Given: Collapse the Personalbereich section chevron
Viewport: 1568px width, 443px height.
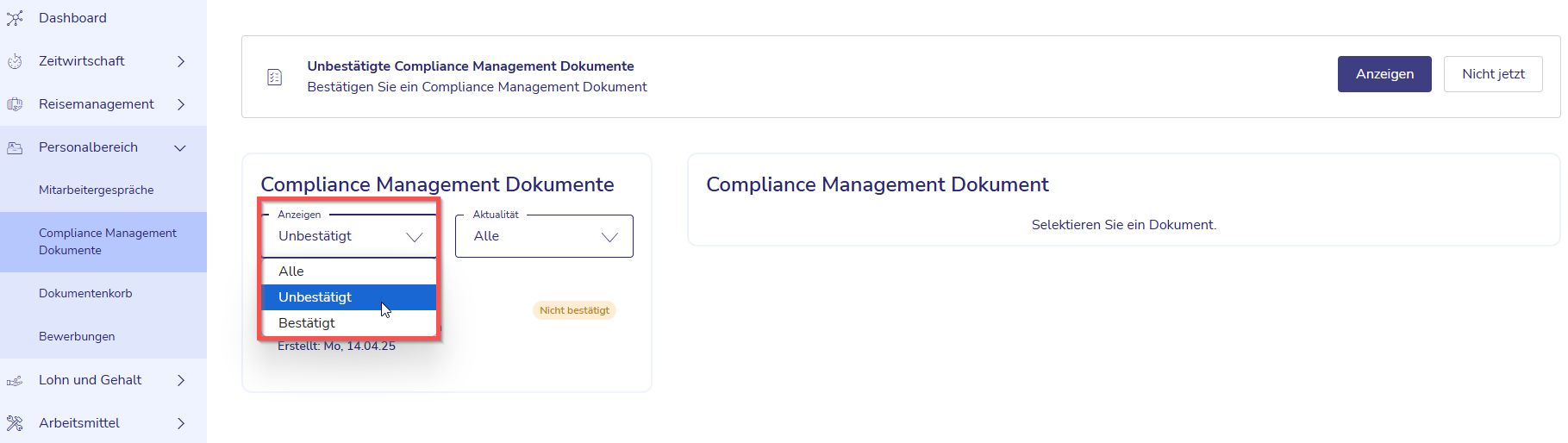Looking at the screenshot, I should click(180, 148).
